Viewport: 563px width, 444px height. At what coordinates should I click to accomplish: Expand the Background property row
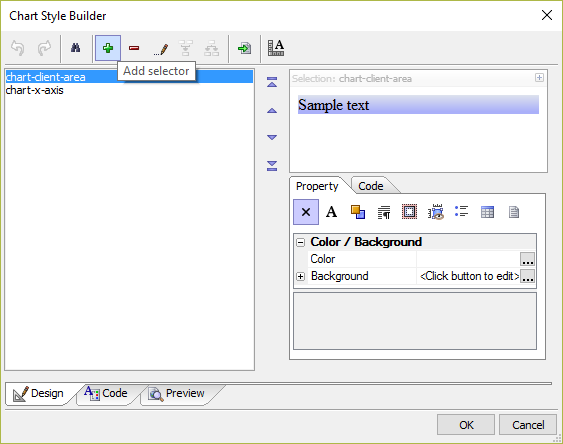pos(301,276)
